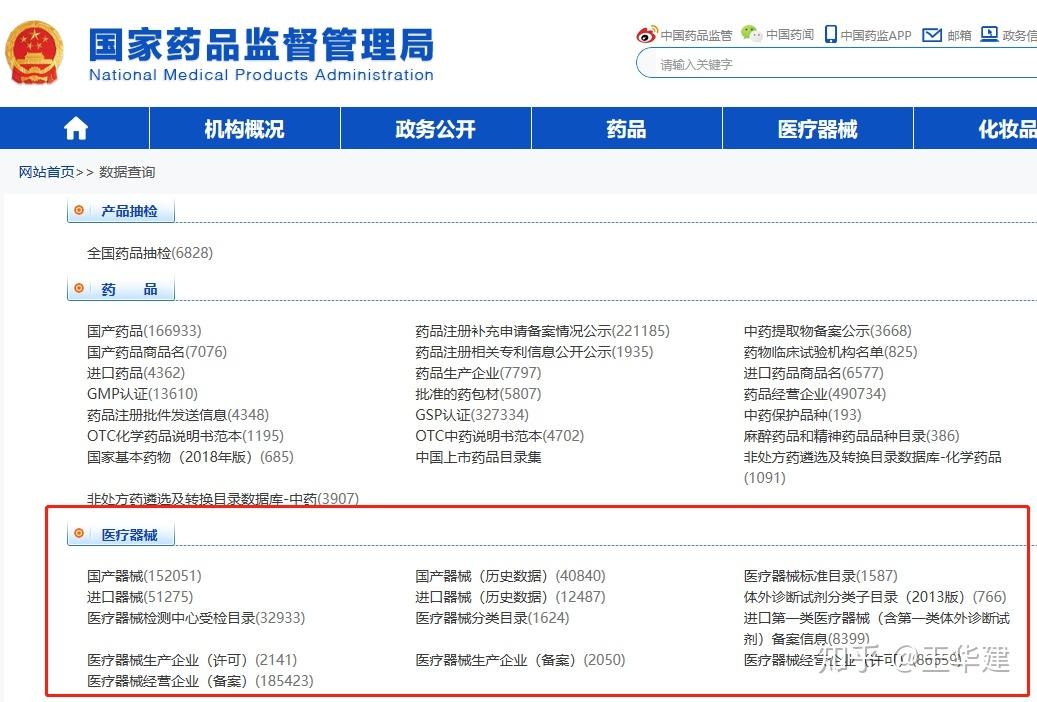Expand the 产品抽检 section header
The image size is (1037, 702).
(124, 210)
